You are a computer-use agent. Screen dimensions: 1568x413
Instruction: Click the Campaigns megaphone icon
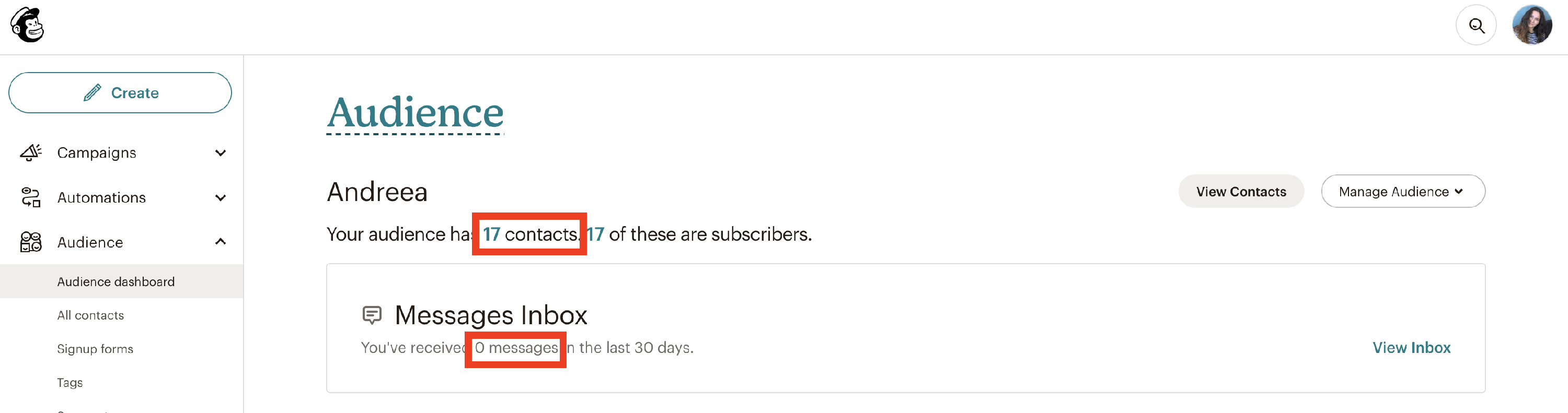tap(31, 152)
